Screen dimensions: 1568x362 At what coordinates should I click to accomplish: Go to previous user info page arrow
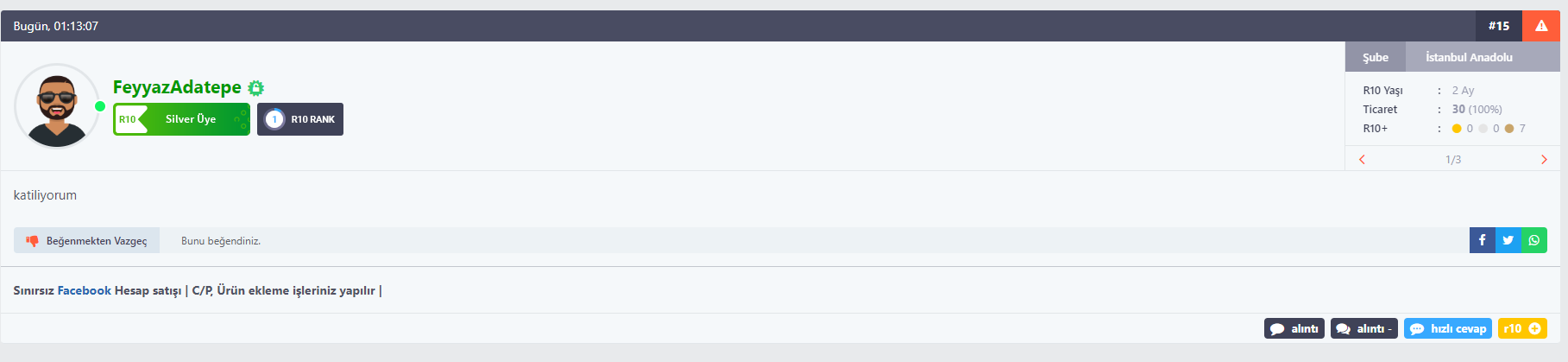1362,159
